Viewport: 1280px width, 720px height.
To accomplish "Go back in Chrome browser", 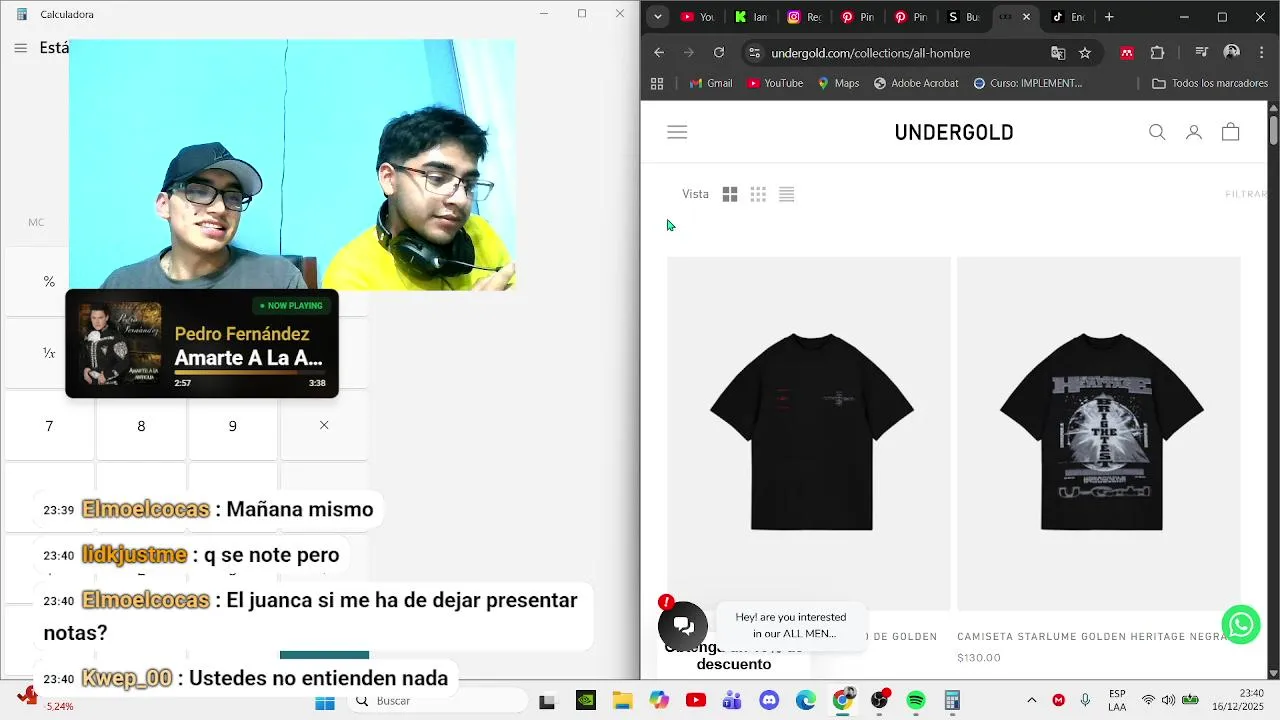I will click(x=659, y=53).
